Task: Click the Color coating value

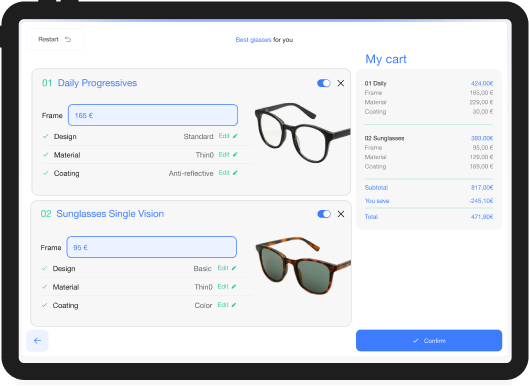Action: pos(203,305)
